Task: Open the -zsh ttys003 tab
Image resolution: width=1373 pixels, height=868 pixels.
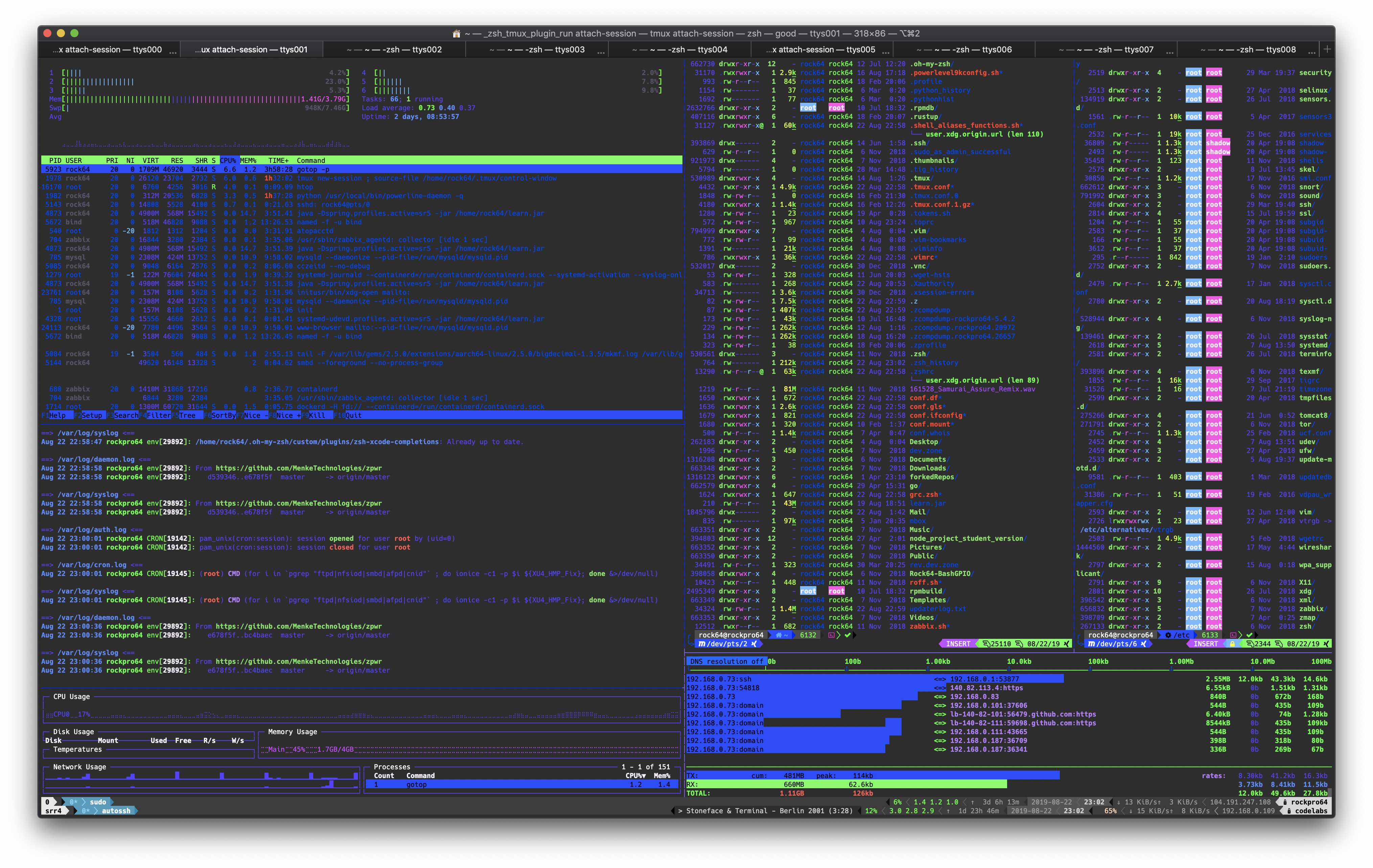Action: pos(537,50)
